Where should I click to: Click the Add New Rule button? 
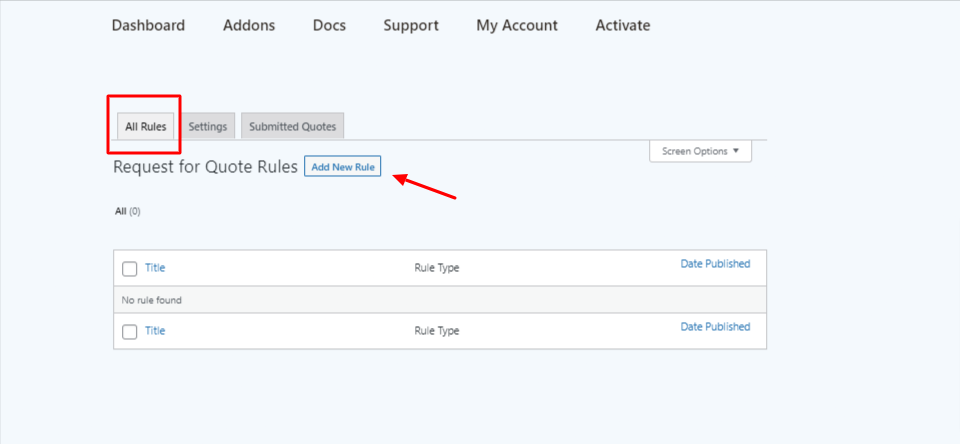343,167
